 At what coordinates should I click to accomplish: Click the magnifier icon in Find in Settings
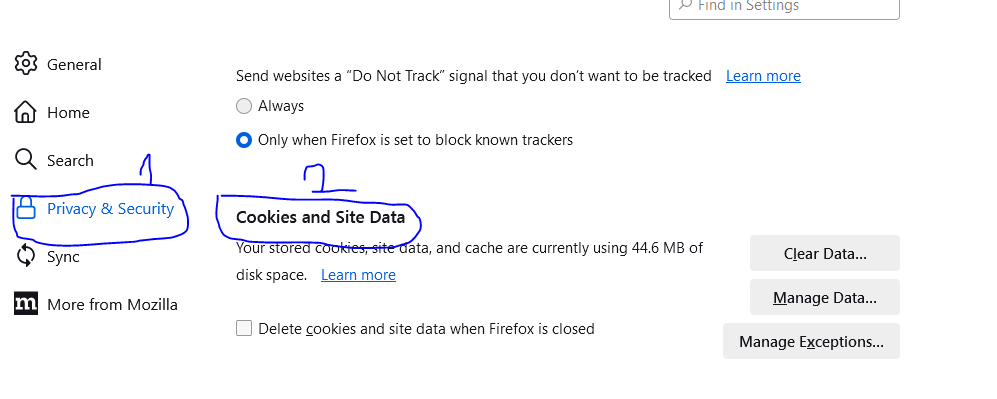(x=685, y=4)
